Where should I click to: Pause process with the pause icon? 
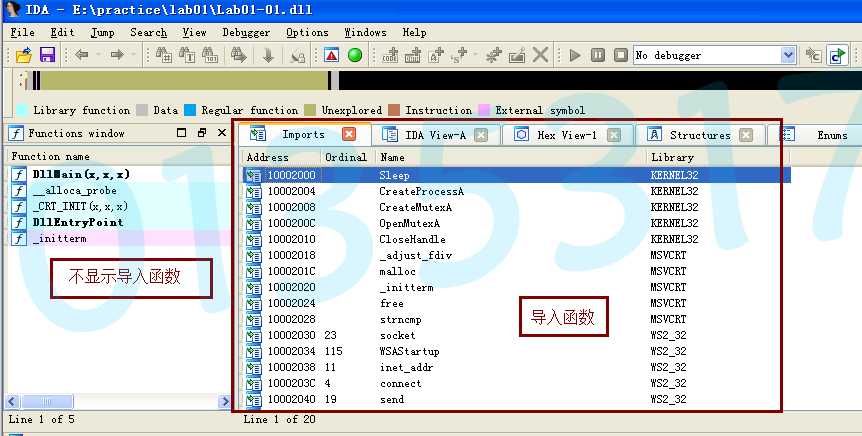598,55
